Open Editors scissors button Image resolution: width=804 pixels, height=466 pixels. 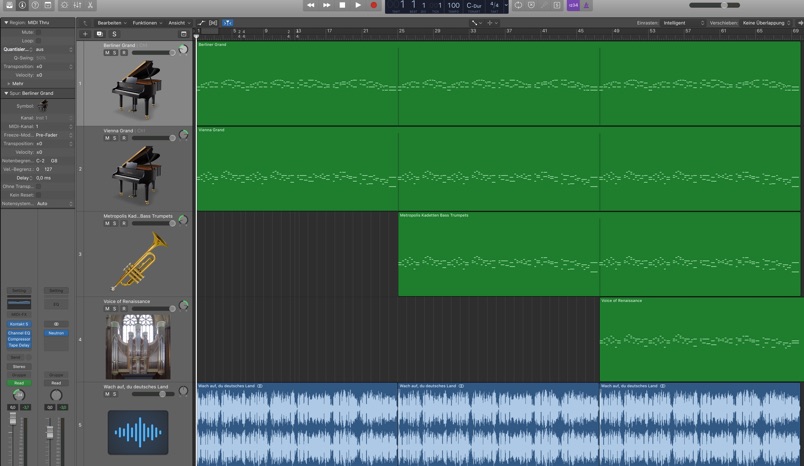(90, 5)
